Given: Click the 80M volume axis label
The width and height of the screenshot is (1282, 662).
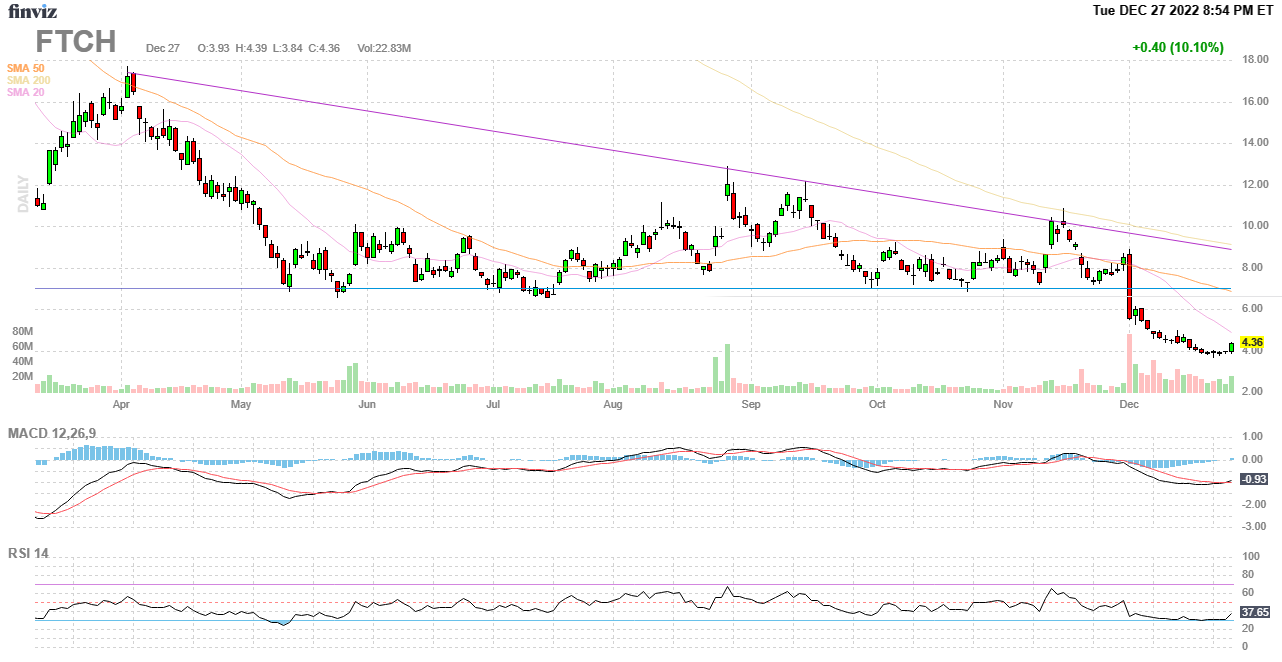Looking at the screenshot, I should coord(22,331).
